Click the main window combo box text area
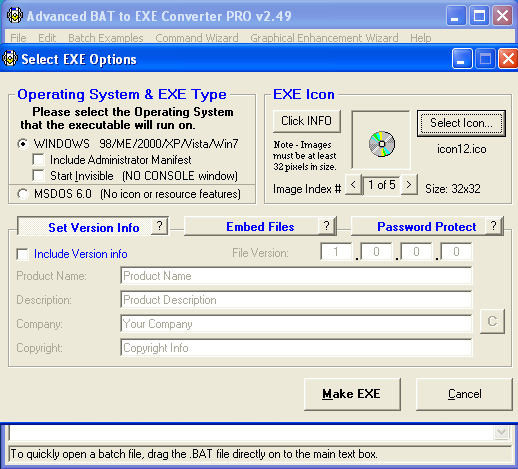518x469 pixels. click(251, 432)
